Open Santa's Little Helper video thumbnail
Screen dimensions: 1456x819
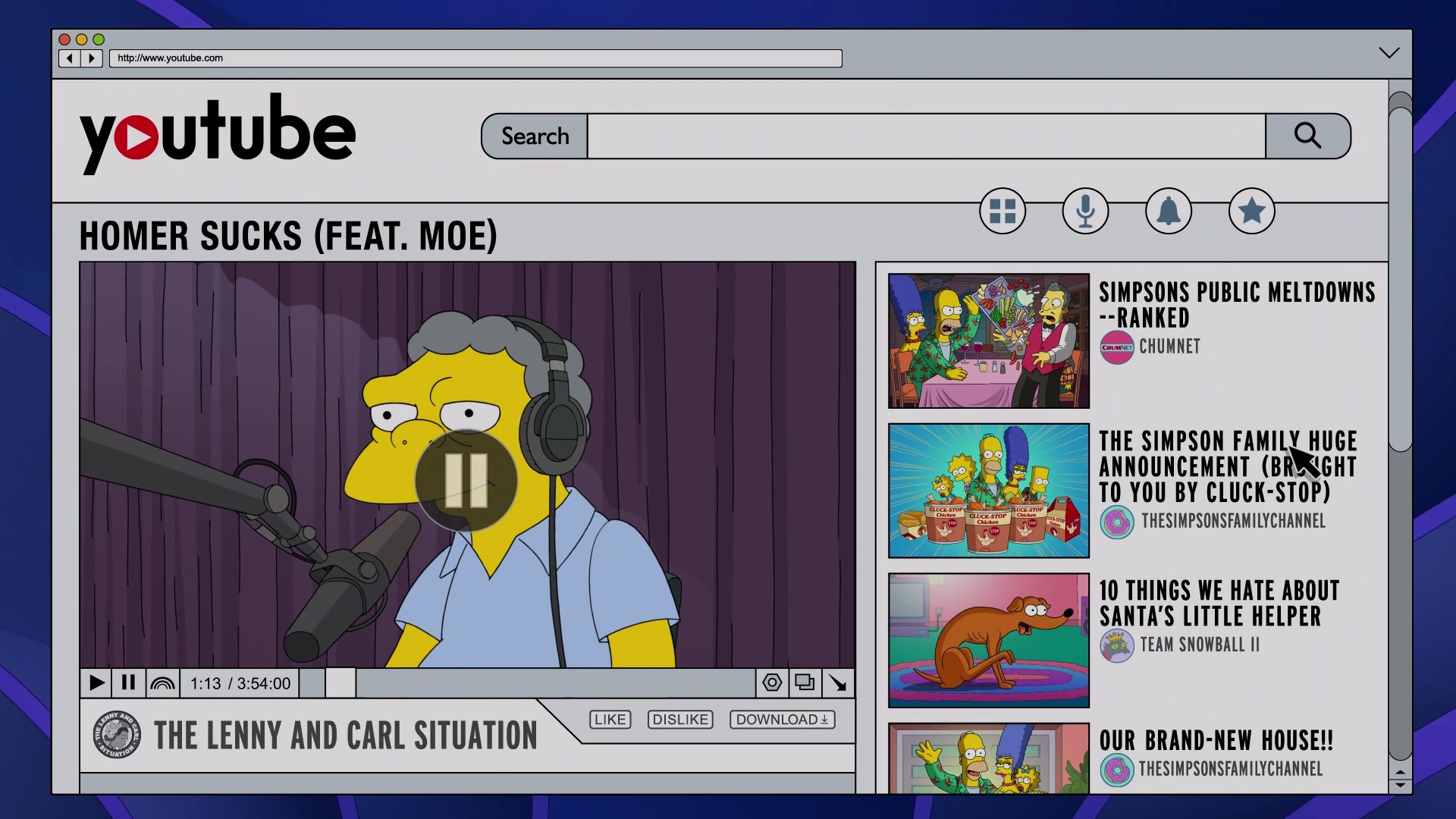pyautogui.click(x=989, y=641)
